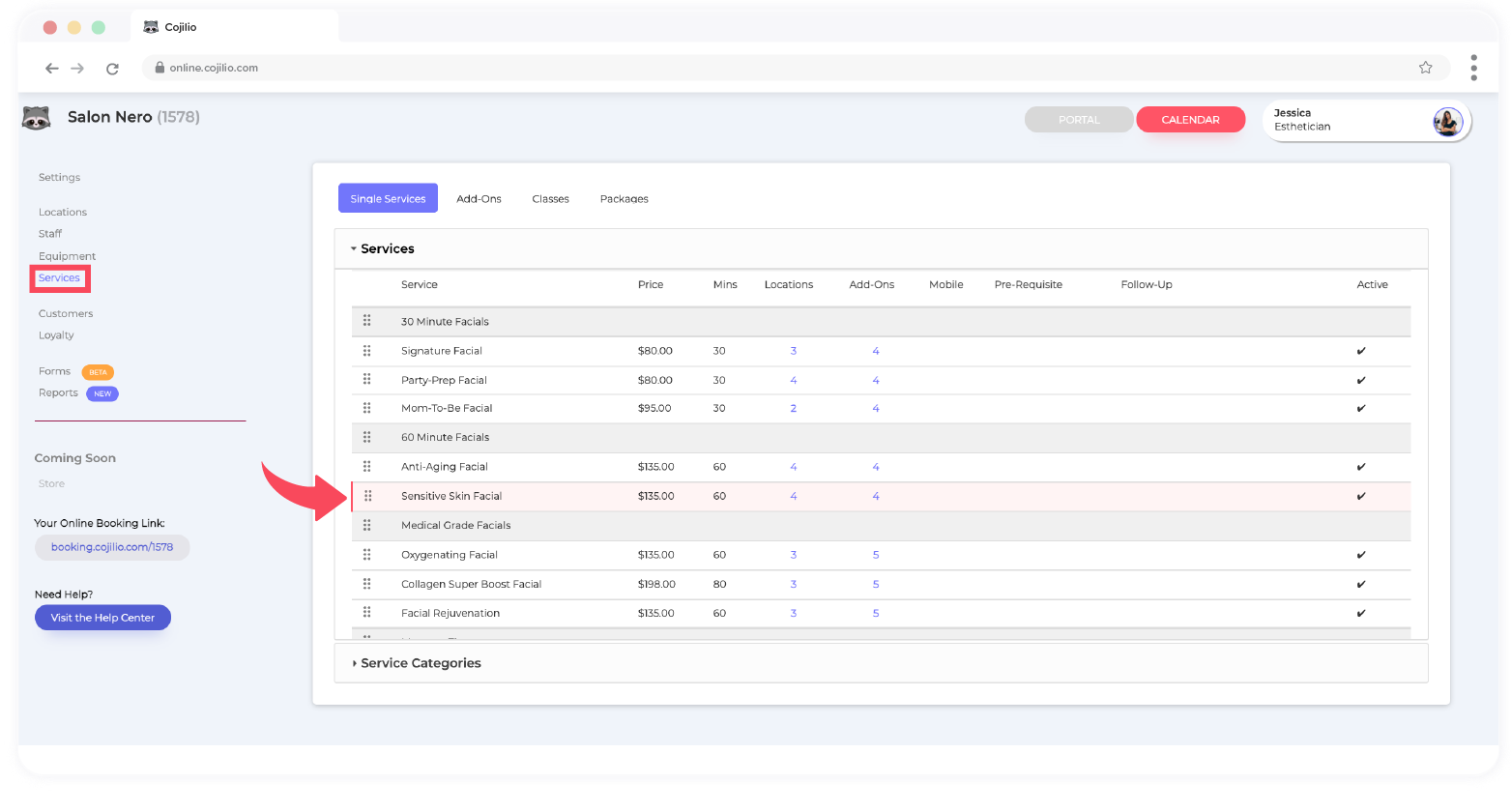Open Services in the sidebar
1511x812 pixels.
[59, 278]
